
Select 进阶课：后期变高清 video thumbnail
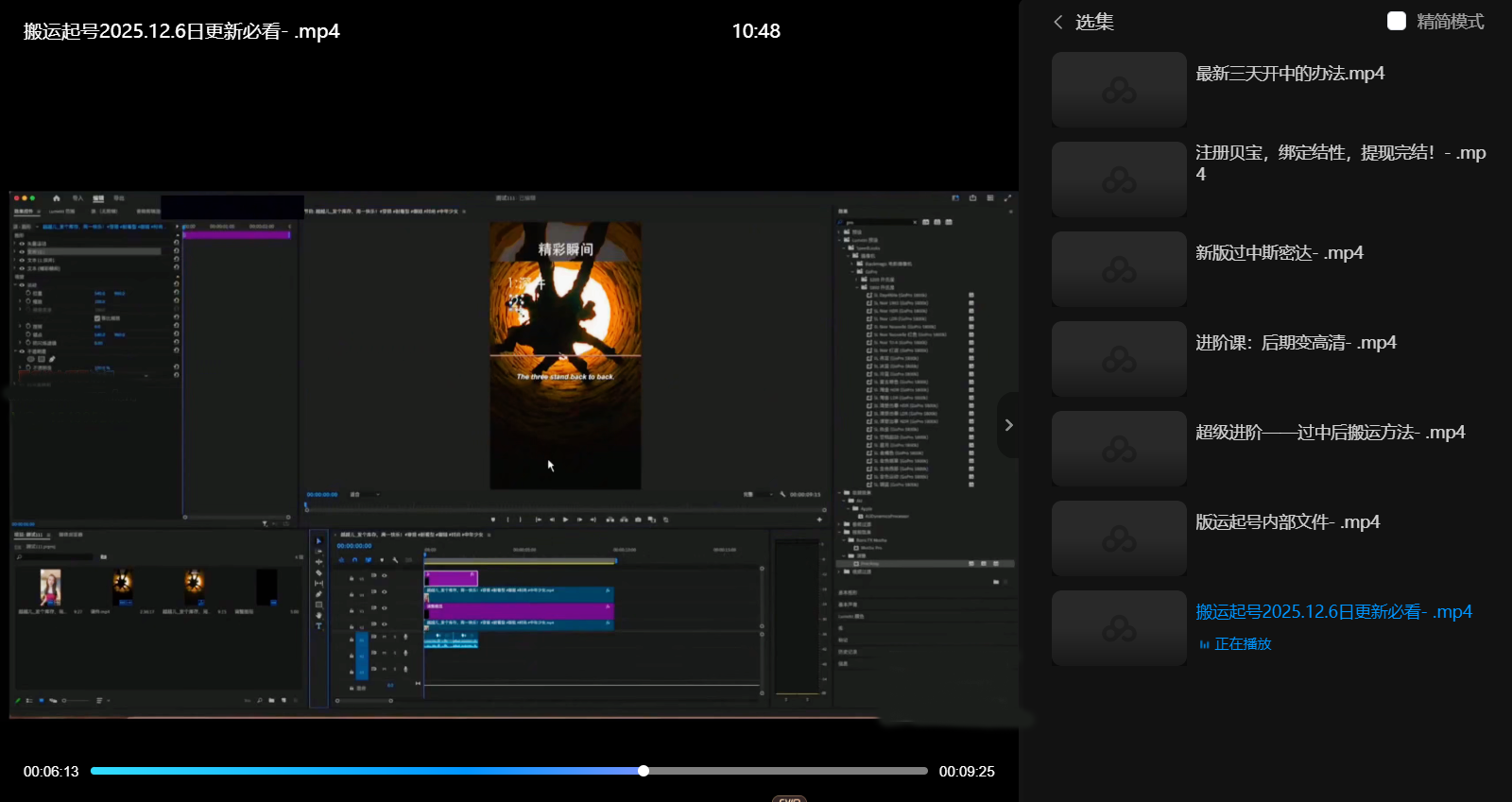[1119, 359]
